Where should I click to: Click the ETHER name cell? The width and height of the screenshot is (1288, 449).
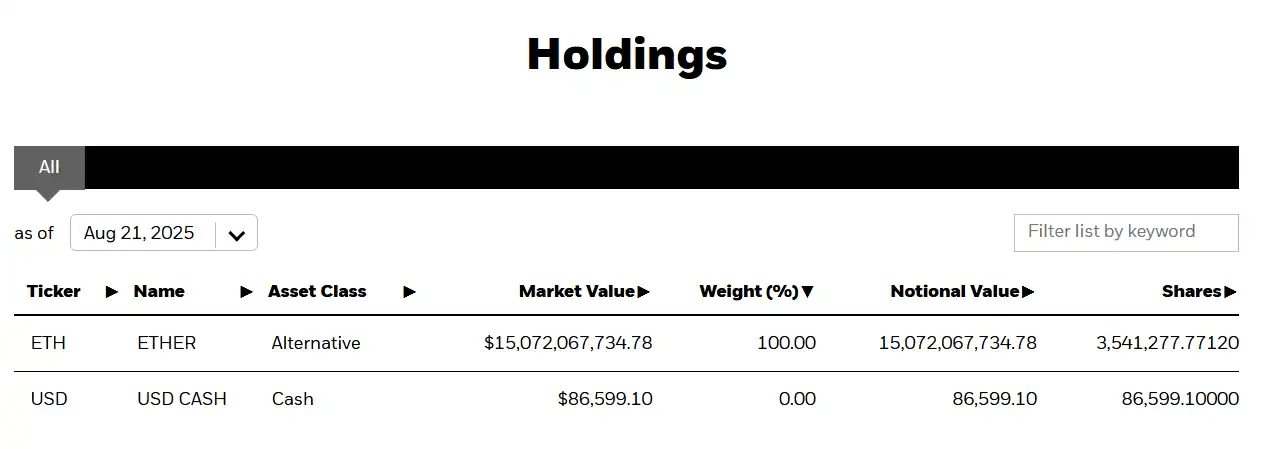167,343
